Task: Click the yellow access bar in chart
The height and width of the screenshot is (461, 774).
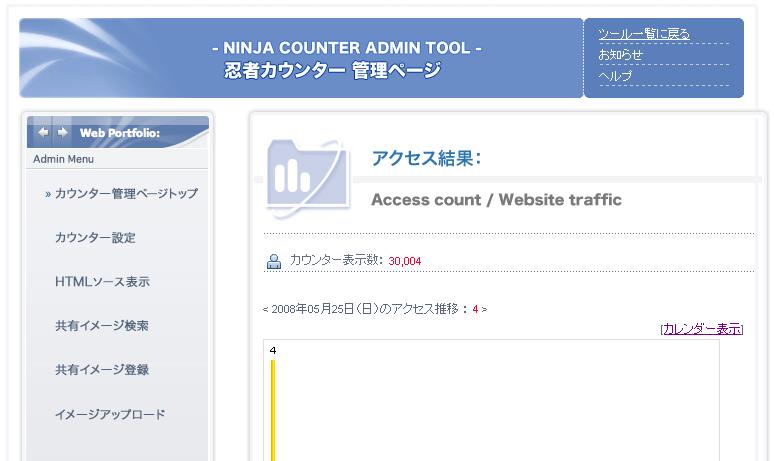Action: tap(273, 410)
